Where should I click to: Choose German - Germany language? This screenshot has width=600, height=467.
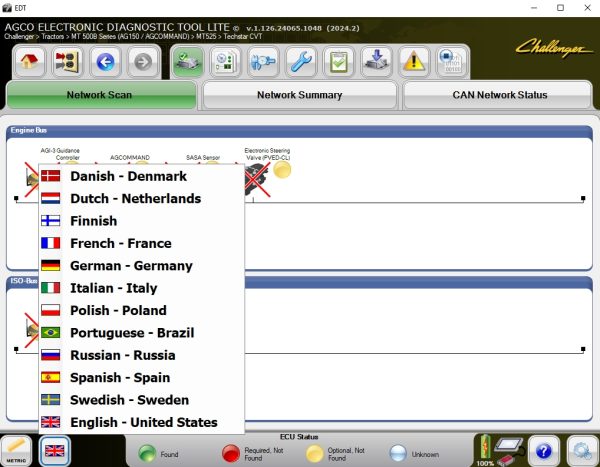[141, 266]
